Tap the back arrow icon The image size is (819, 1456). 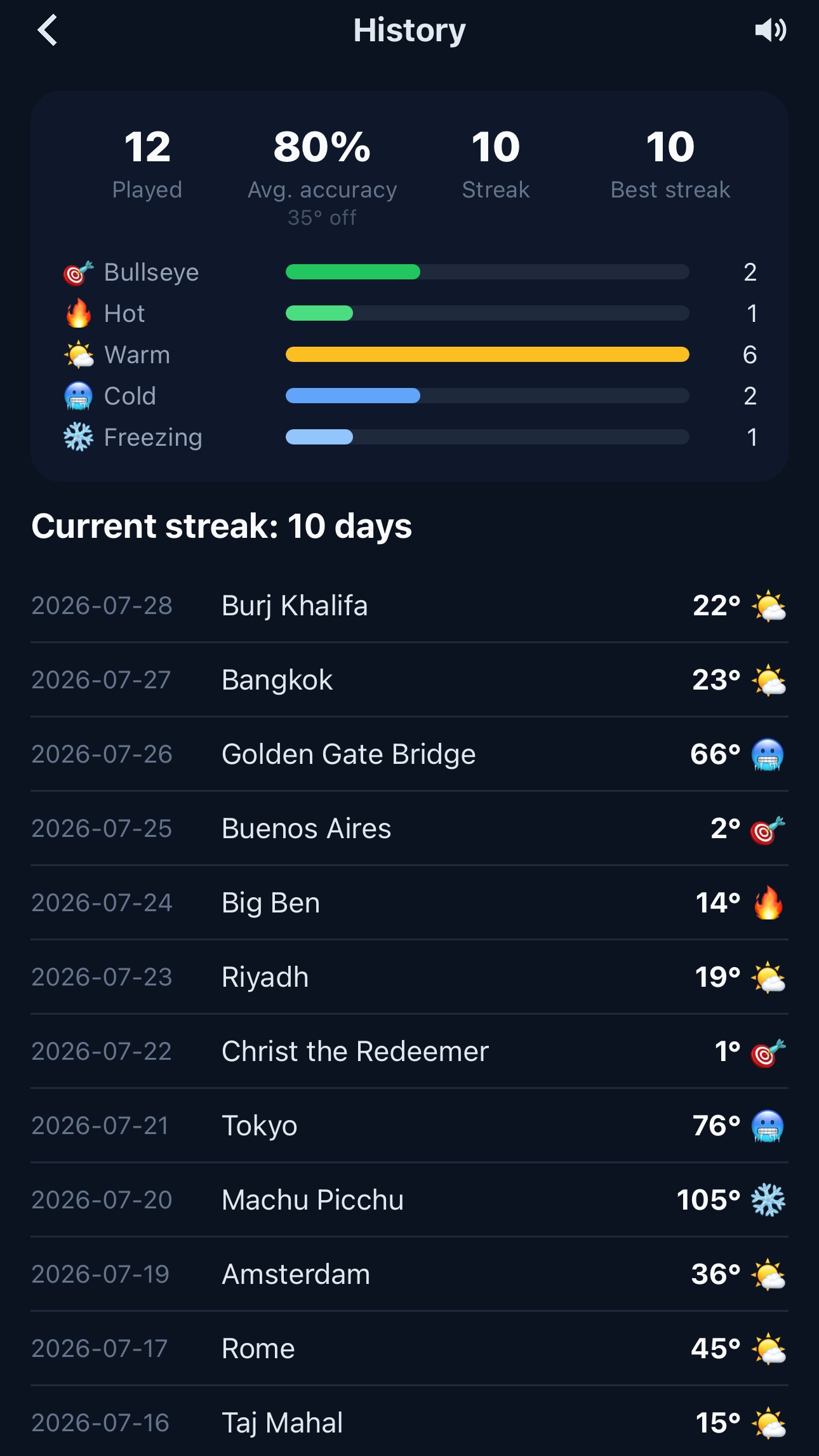pos(47,30)
